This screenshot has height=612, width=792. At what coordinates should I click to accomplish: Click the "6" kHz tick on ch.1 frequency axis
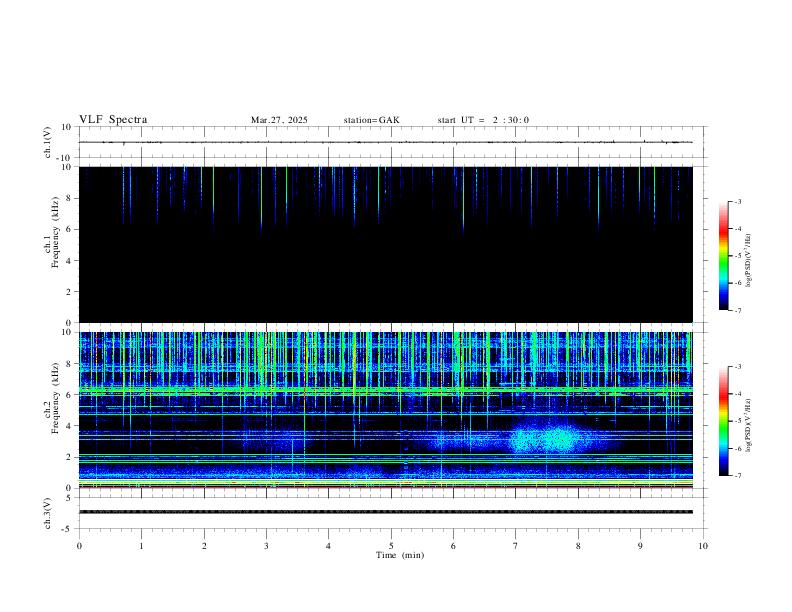70,229
